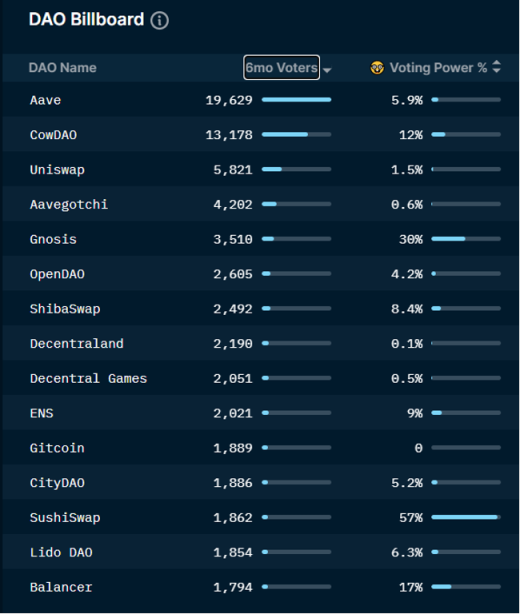
Task: Sort by the Voting Power % header
Action: pos(438,68)
